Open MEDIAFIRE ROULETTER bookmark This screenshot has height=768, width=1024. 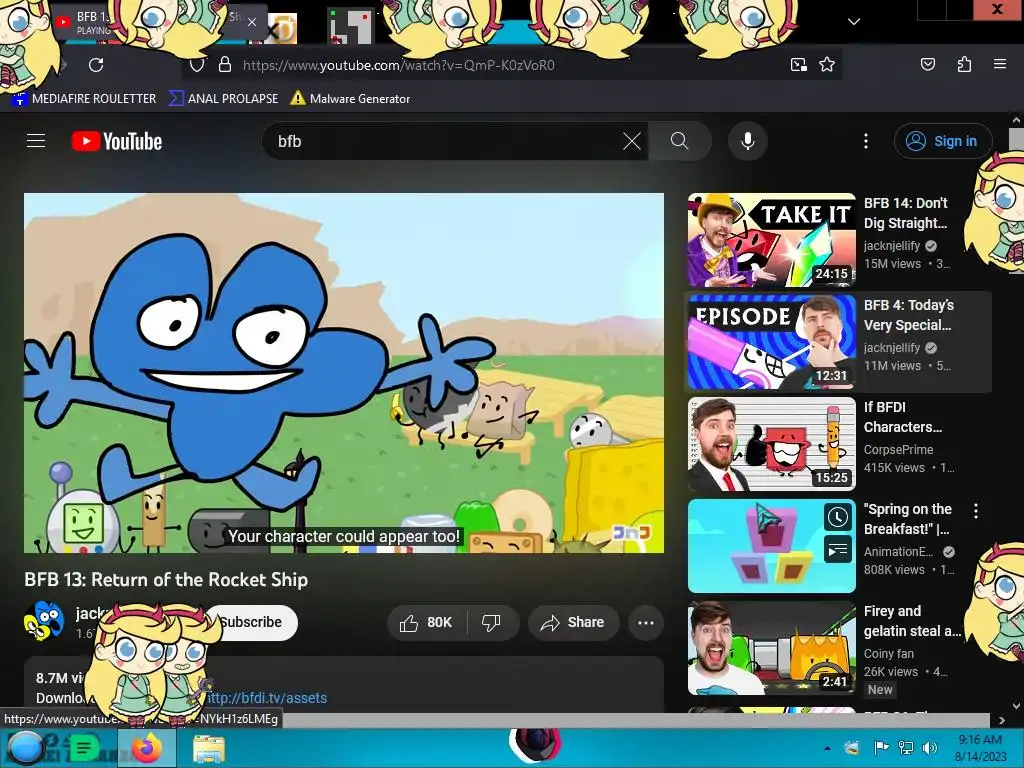click(x=85, y=99)
